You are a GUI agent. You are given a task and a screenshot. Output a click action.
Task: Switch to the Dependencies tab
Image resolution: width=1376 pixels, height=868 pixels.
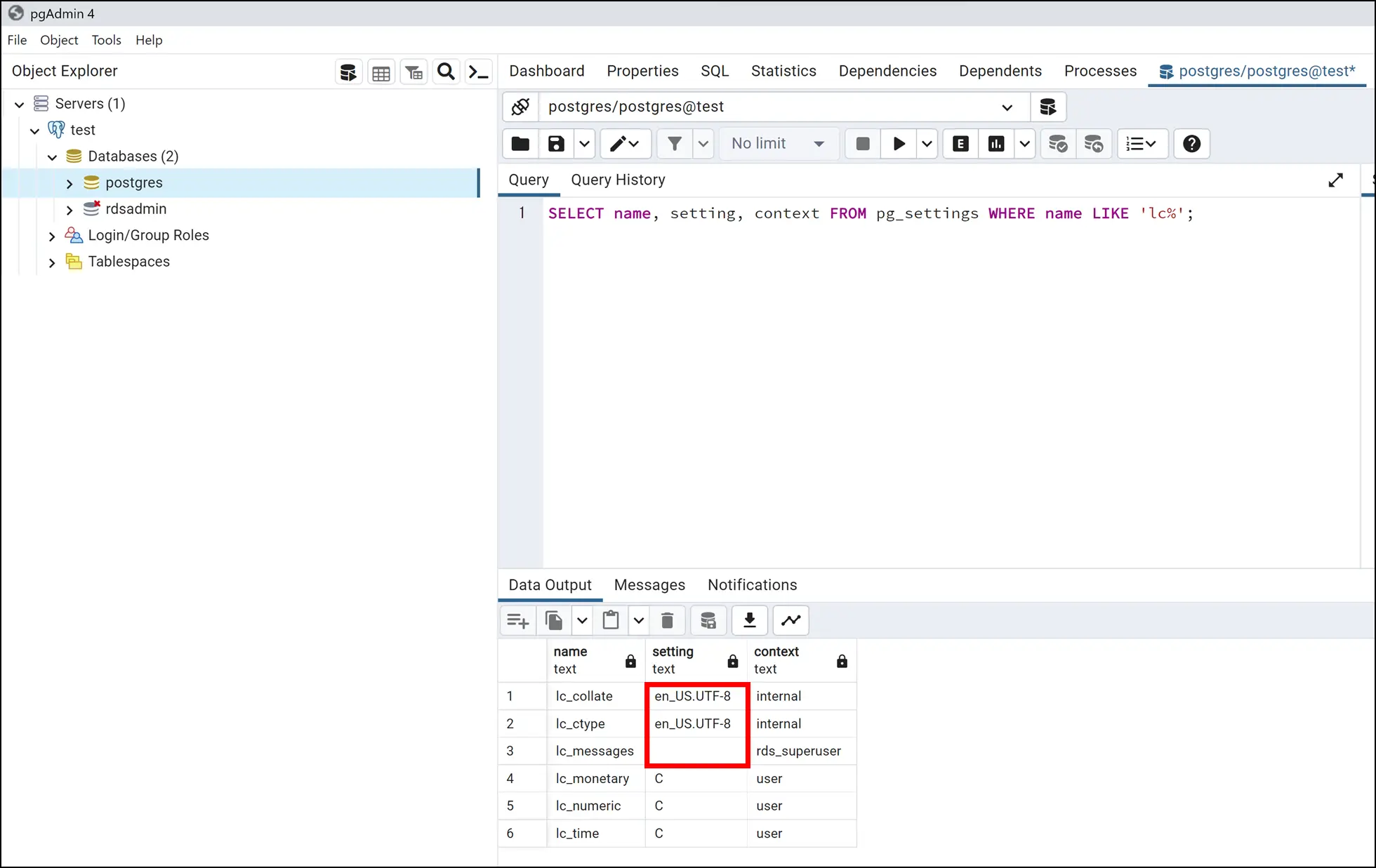[x=887, y=71]
